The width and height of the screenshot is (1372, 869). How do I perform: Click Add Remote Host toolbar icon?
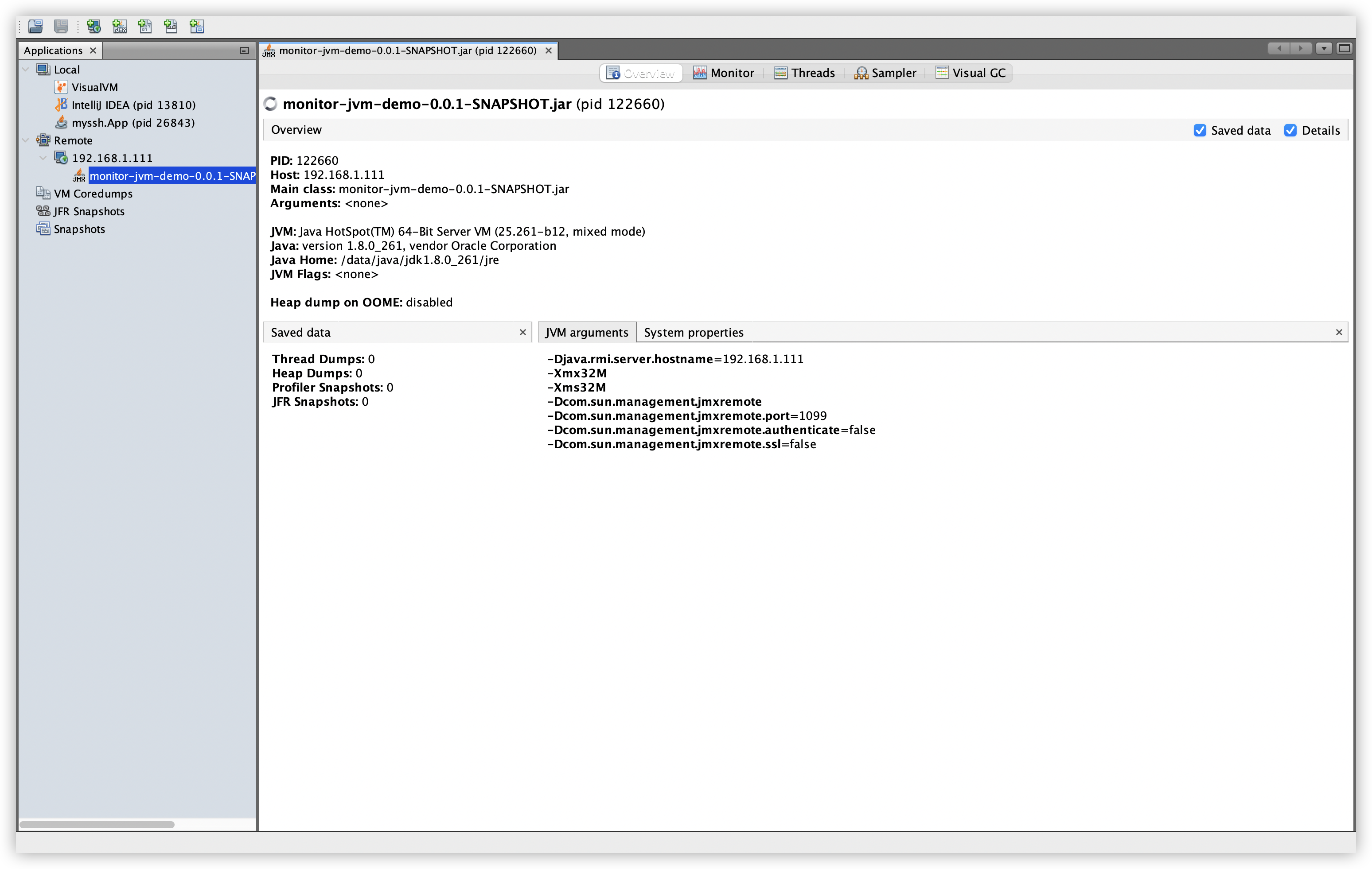[x=94, y=26]
